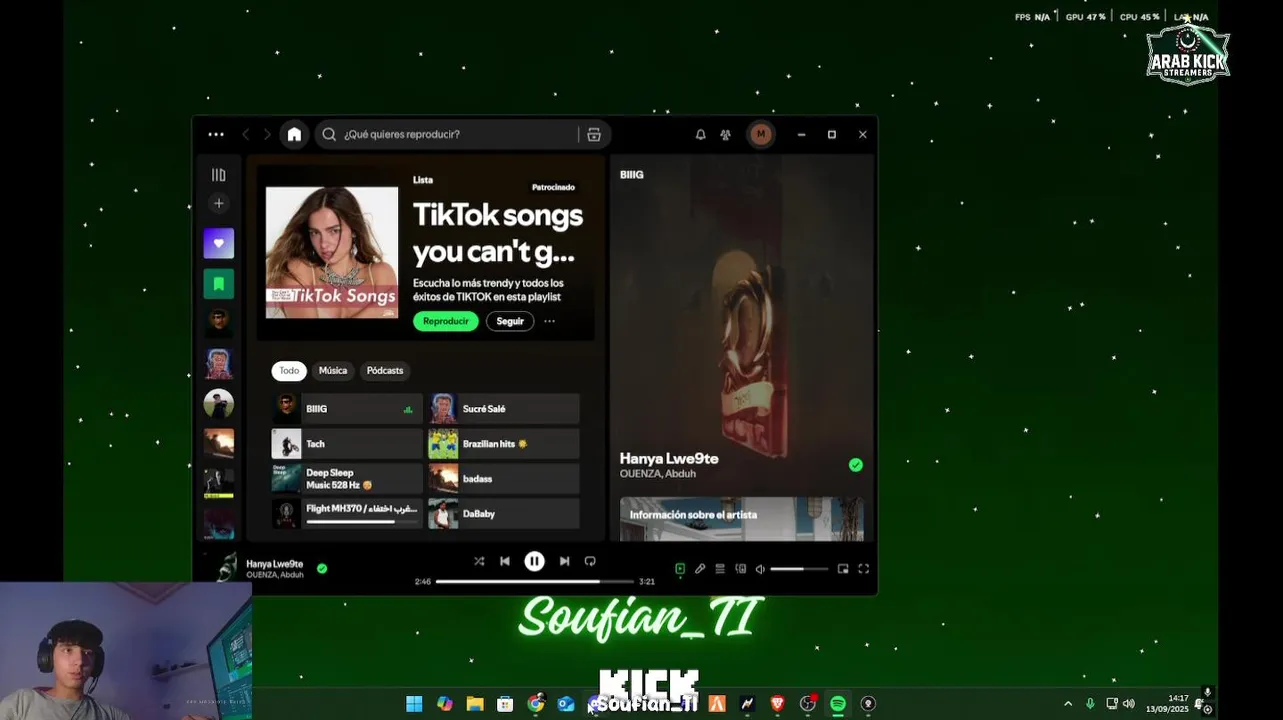Open the Browse icon in search bar

pyautogui.click(x=594, y=134)
